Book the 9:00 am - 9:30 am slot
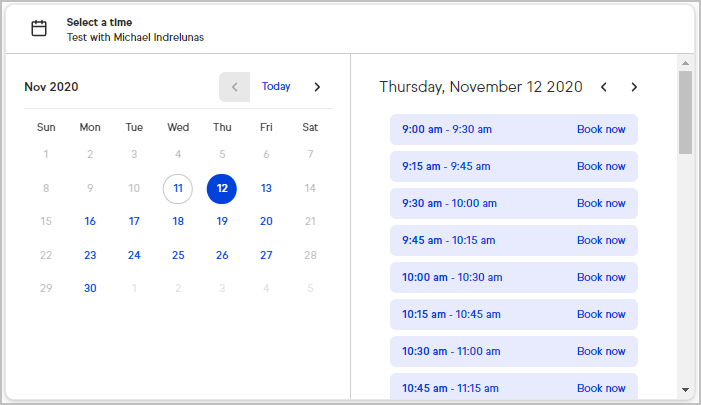This screenshot has height=405, width=701. point(601,129)
